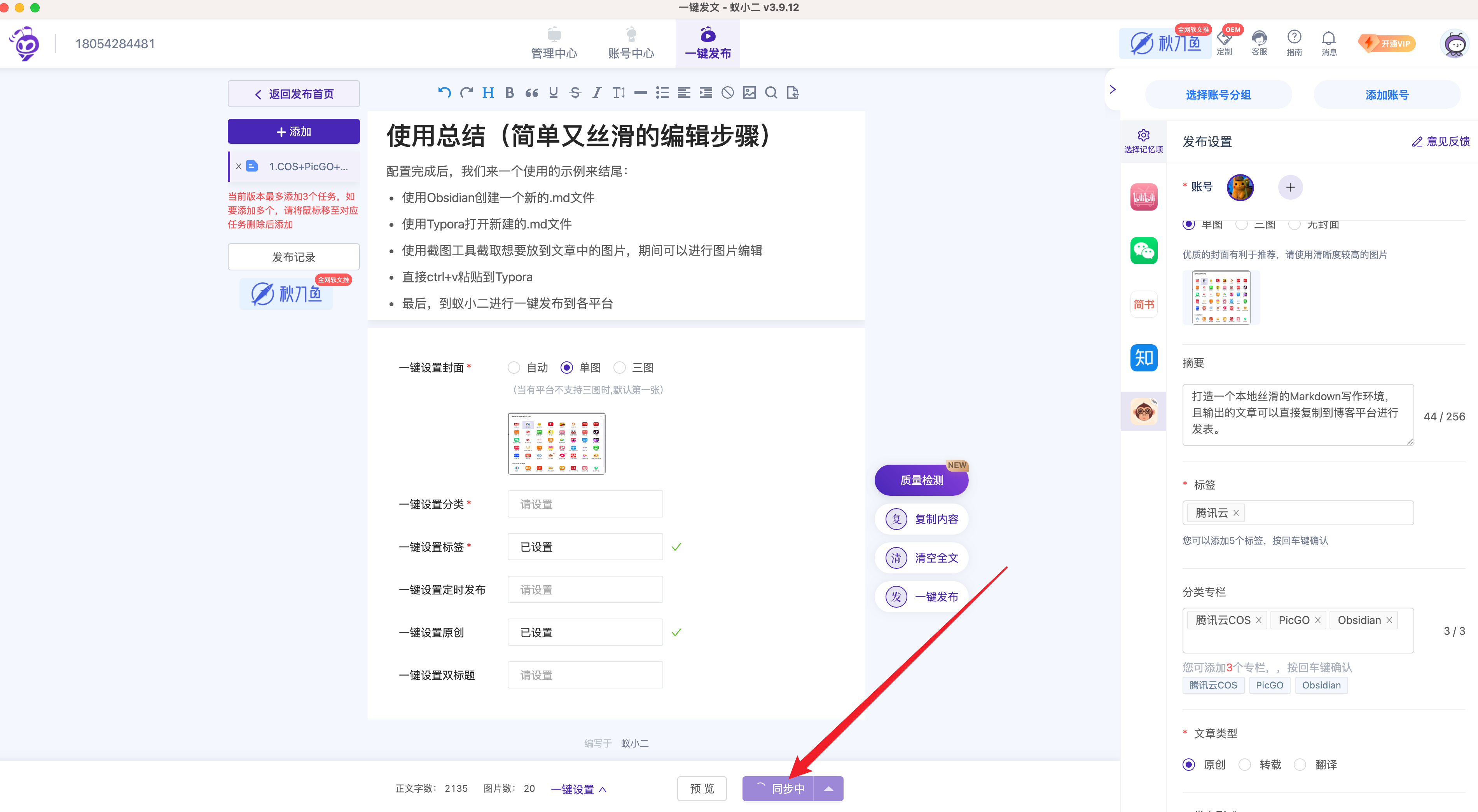Open the Bilibili platform icon in sidebar
This screenshot has width=1478, height=812.
(x=1144, y=197)
